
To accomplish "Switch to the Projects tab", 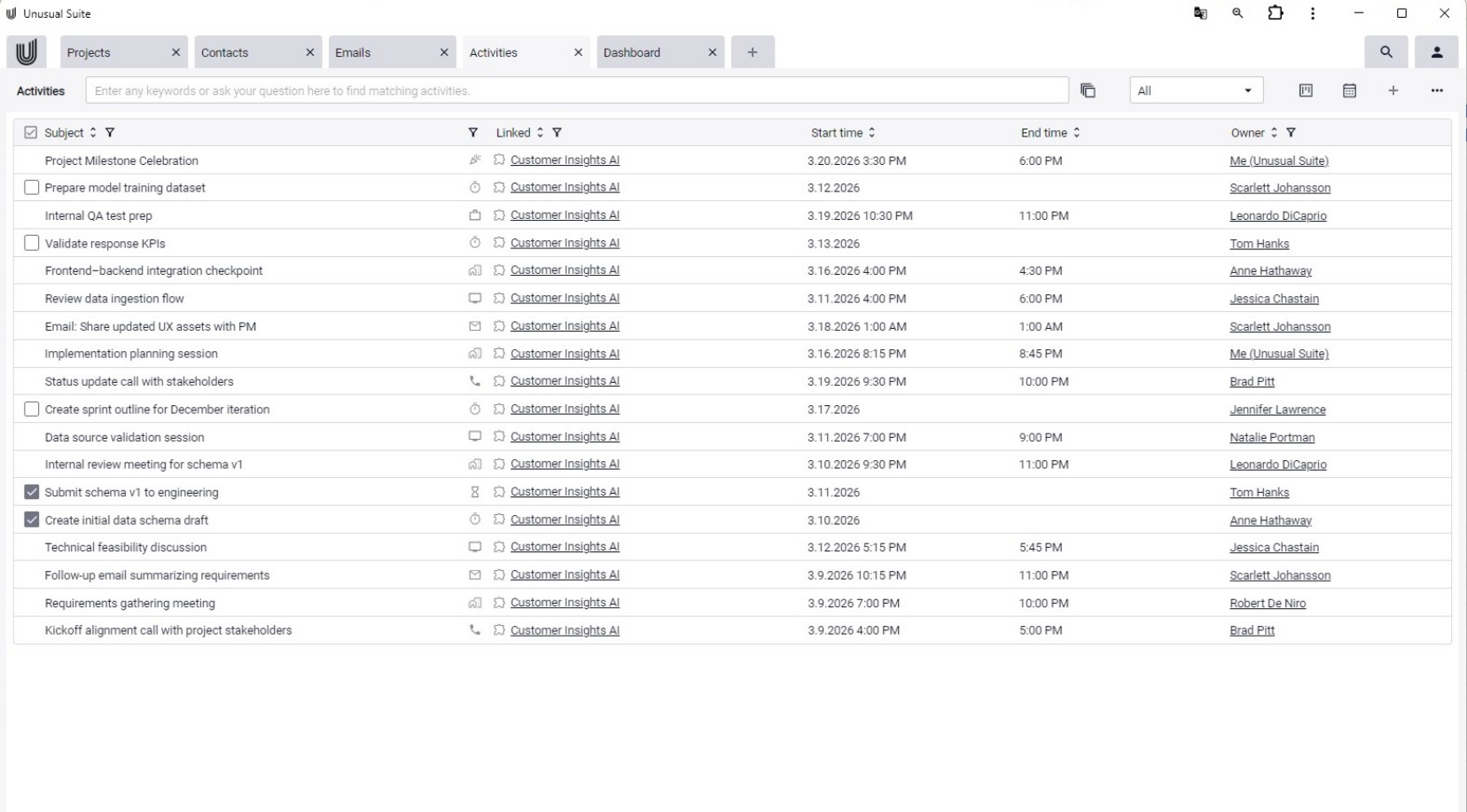I will tap(89, 52).
